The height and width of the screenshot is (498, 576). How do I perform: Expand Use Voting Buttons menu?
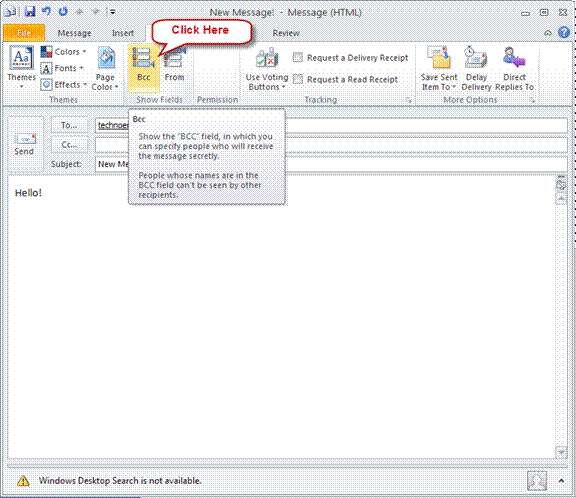point(267,69)
